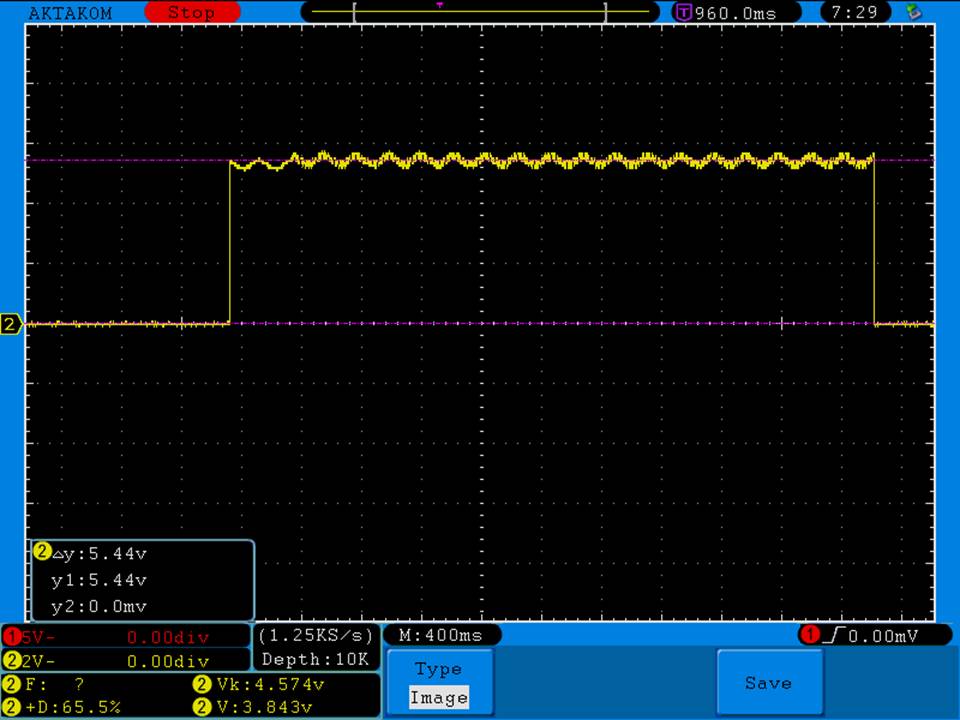Screen dimensions: 960x720
Task: Click the channel 2 ground level marker
Action: [11, 324]
